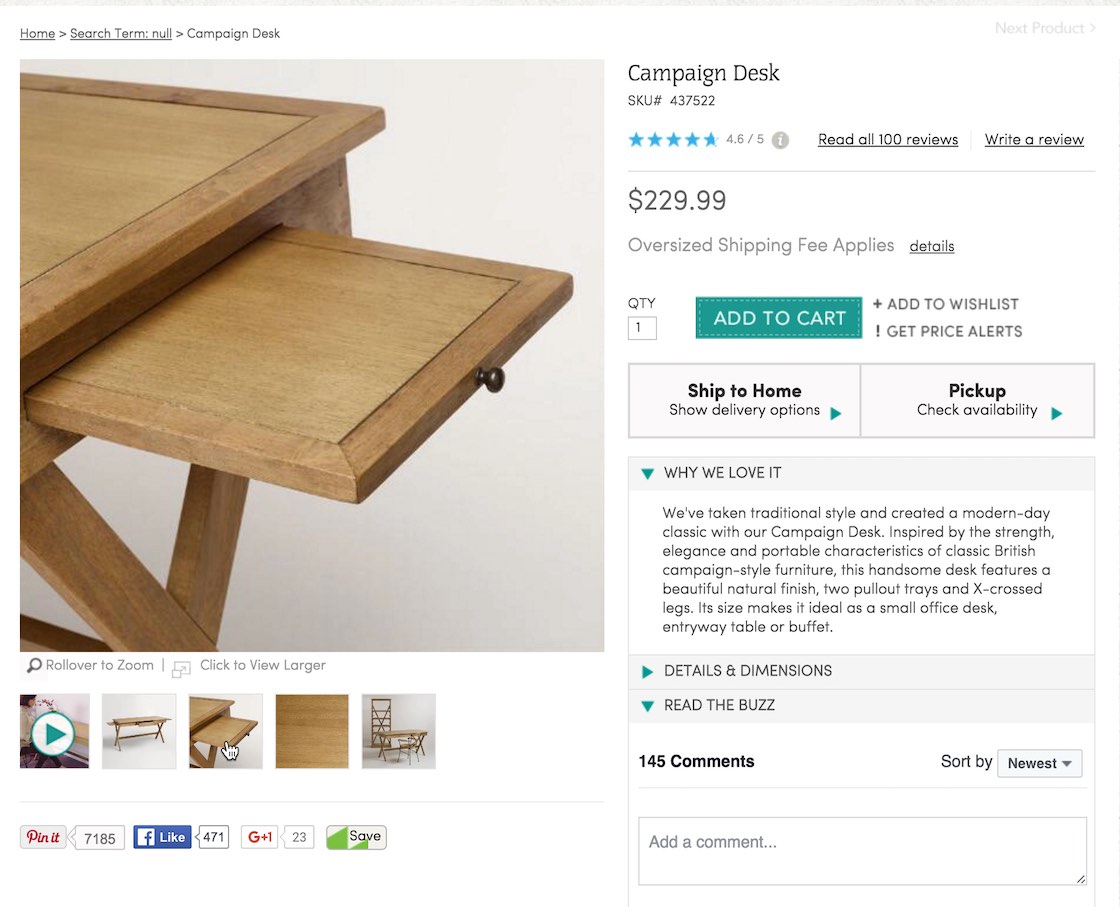Viewport: 1120px width, 907px height.
Task: Click the ADD TO CART button
Action: (779, 318)
